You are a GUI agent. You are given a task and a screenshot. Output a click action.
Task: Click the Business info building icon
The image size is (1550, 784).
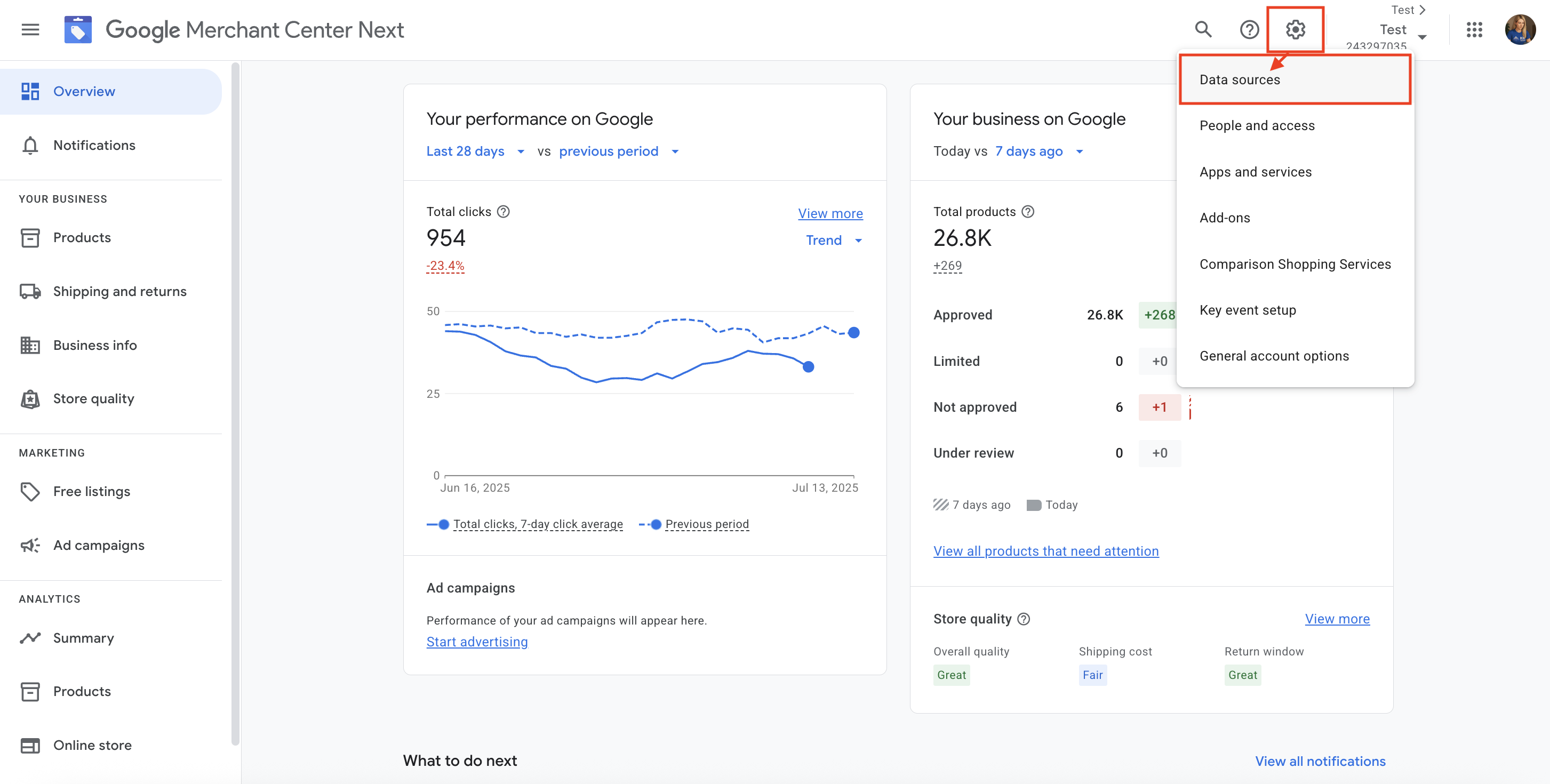click(30, 346)
